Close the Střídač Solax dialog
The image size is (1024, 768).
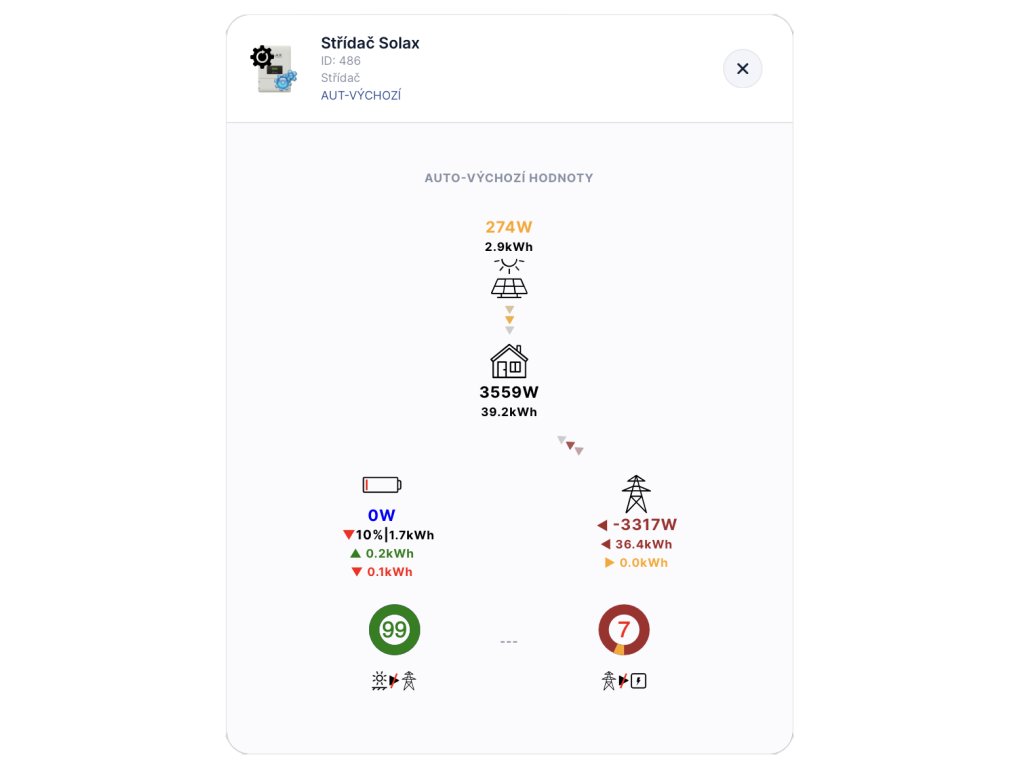(742, 69)
